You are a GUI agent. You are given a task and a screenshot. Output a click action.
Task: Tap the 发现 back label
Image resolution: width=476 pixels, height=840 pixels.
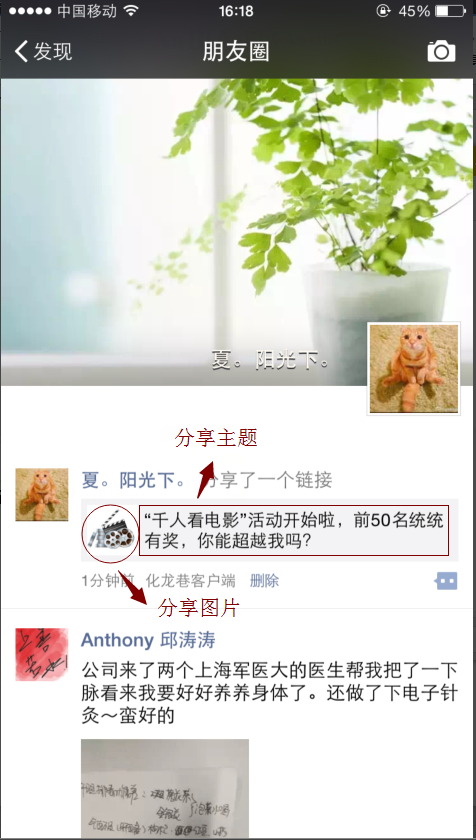tap(52, 51)
